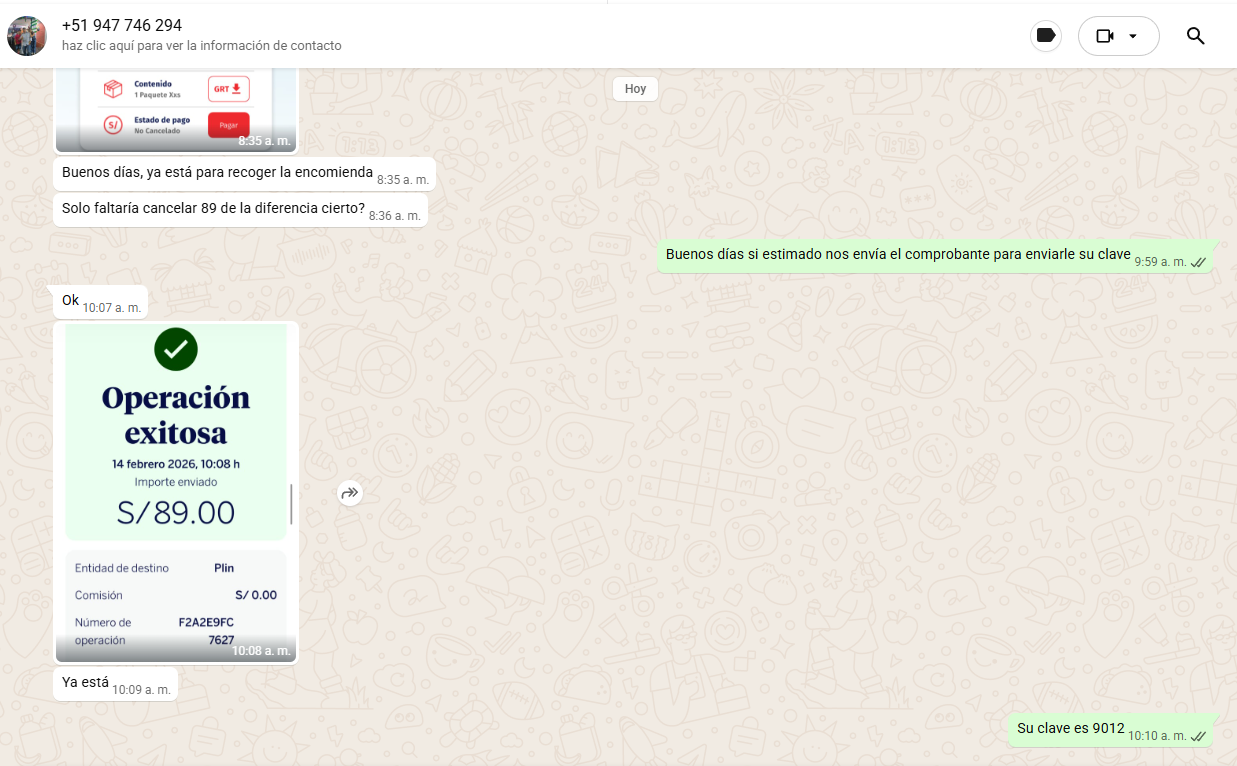Open contact info via +51 947 746 294

coord(122,25)
